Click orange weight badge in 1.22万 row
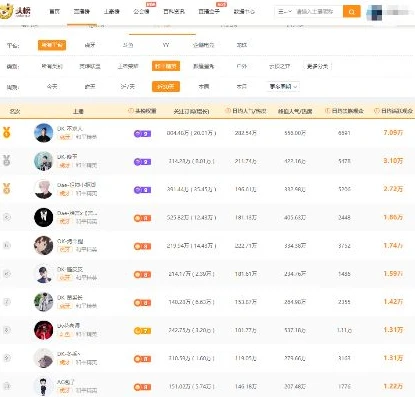The width and height of the screenshot is (415, 397). (142, 387)
